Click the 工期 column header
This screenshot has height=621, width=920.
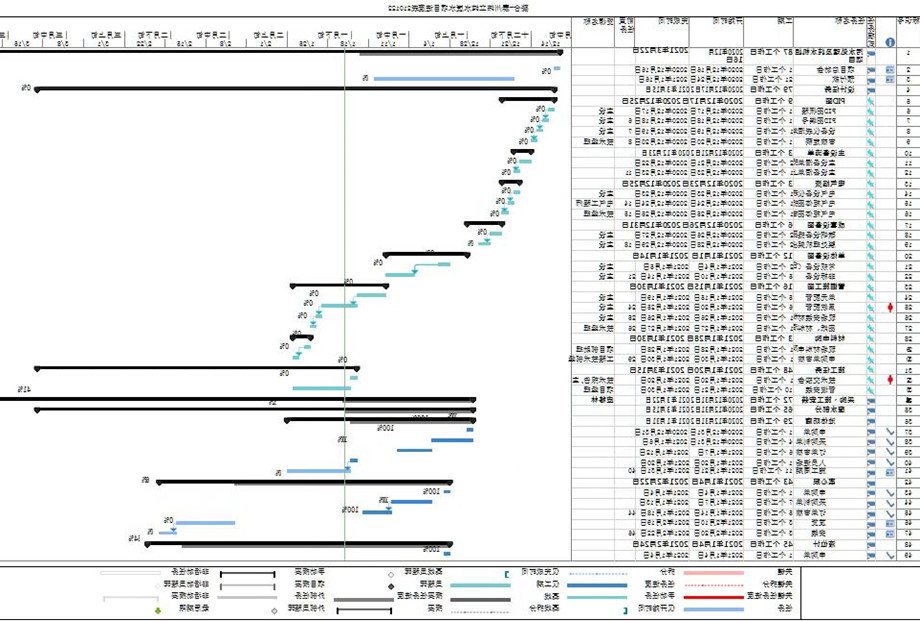(783, 20)
